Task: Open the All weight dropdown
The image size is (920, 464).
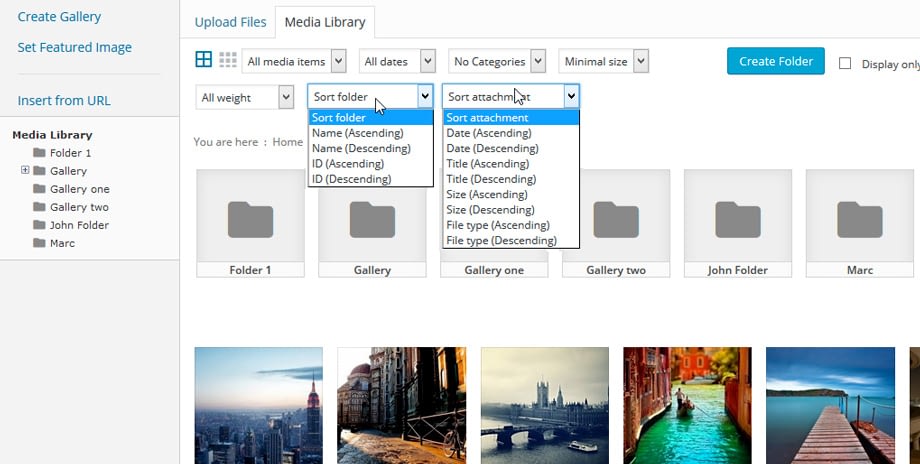Action: click(x=245, y=97)
